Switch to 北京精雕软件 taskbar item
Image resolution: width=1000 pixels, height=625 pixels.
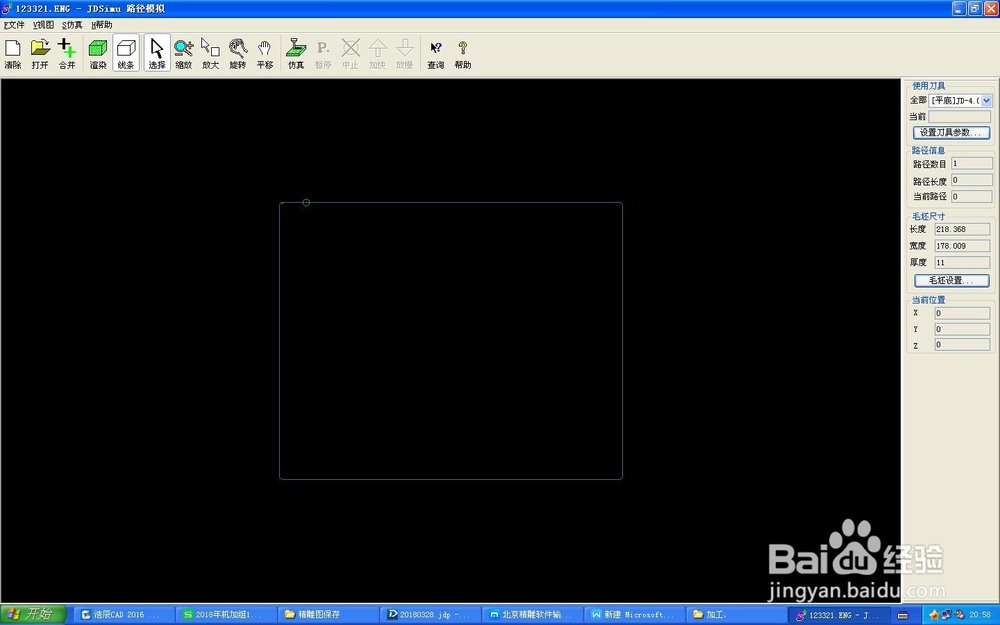pyautogui.click(x=533, y=615)
